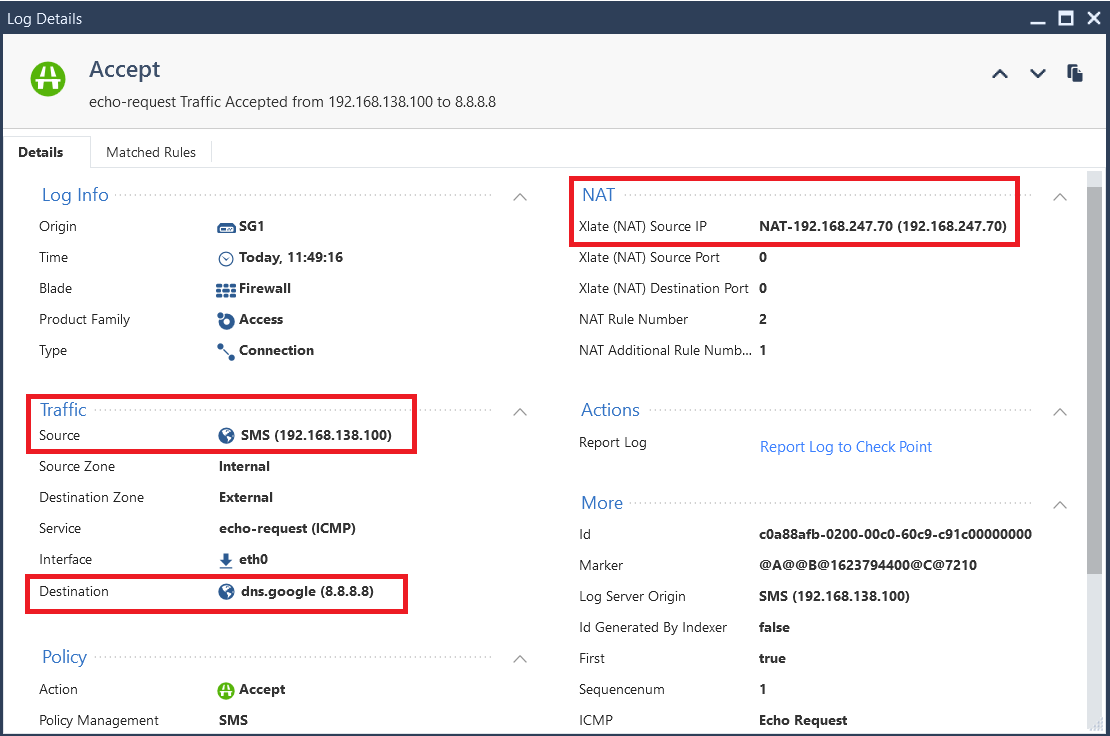
Task: Open the Matched Rules tab
Action: coord(151,152)
